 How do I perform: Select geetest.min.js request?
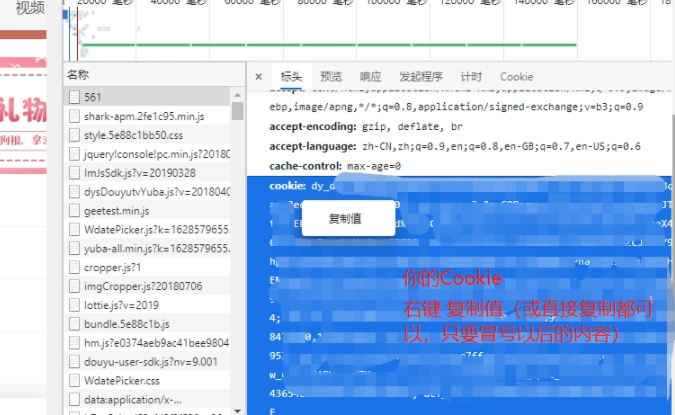(147, 211)
